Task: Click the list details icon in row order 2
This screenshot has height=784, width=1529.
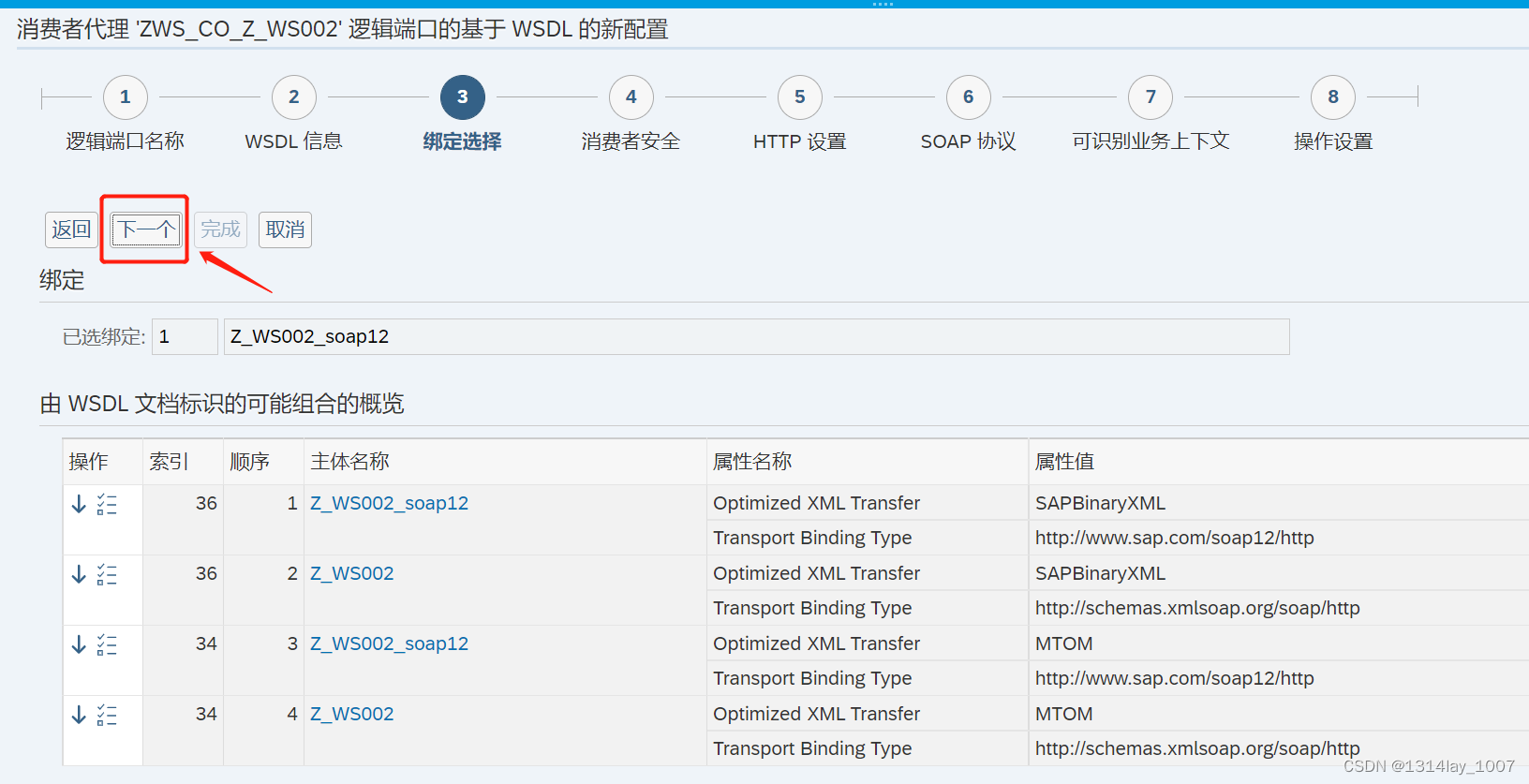Action: tap(107, 574)
